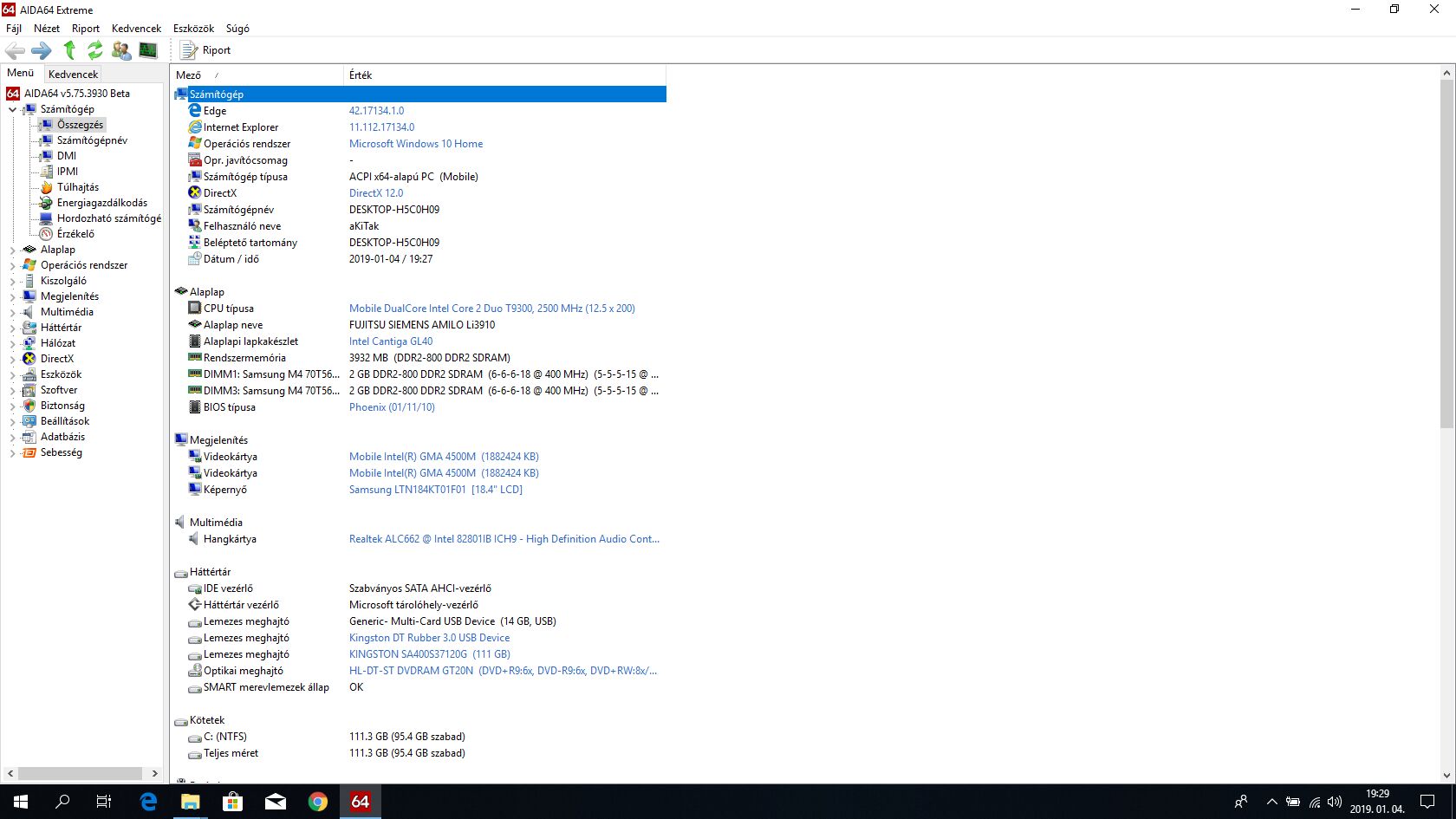Click the green Refresh icon
The width and height of the screenshot is (1456, 819).
(x=95, y=50)
